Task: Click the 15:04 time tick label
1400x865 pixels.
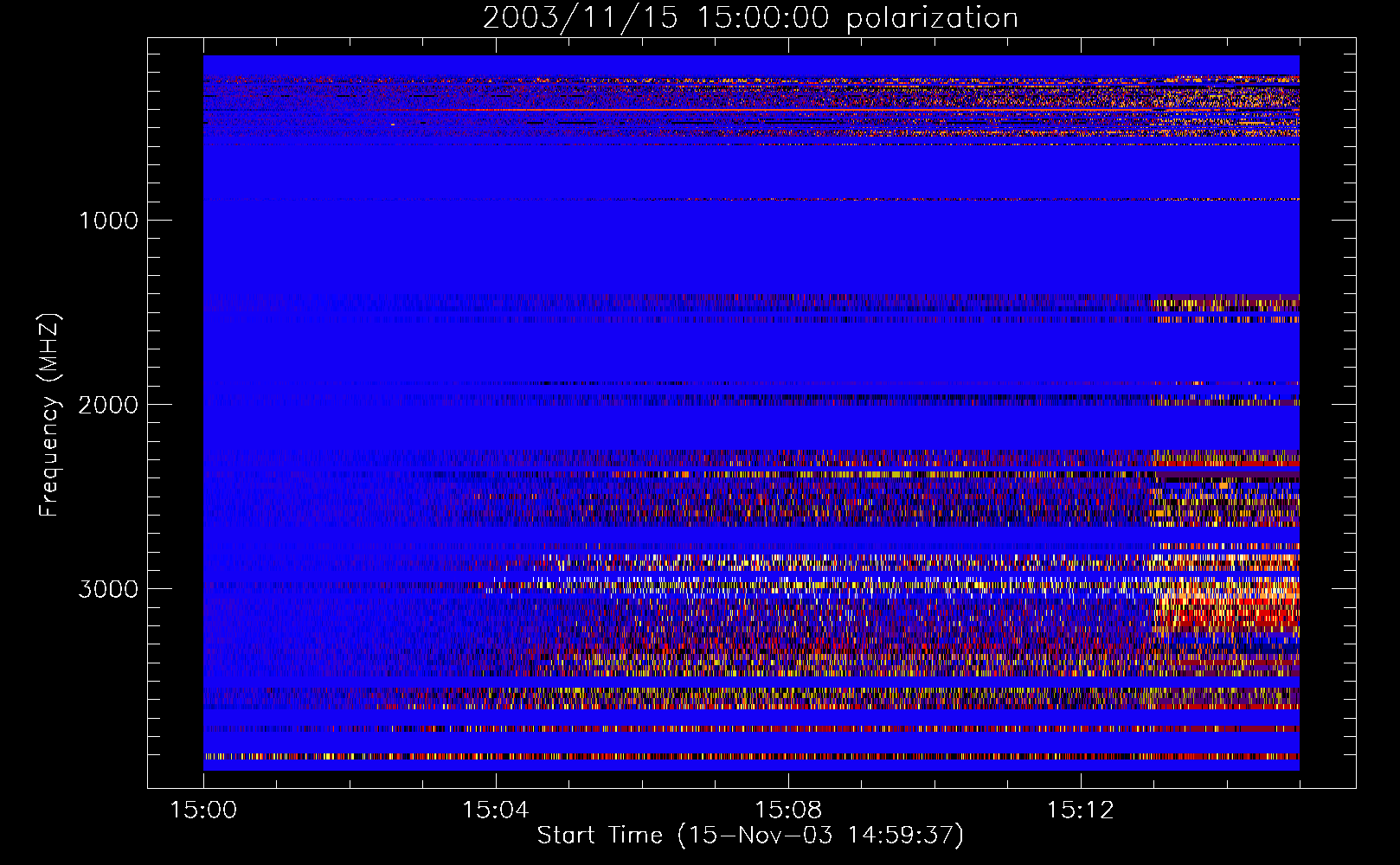Action: pyautogui.click(x=496, y=811)
